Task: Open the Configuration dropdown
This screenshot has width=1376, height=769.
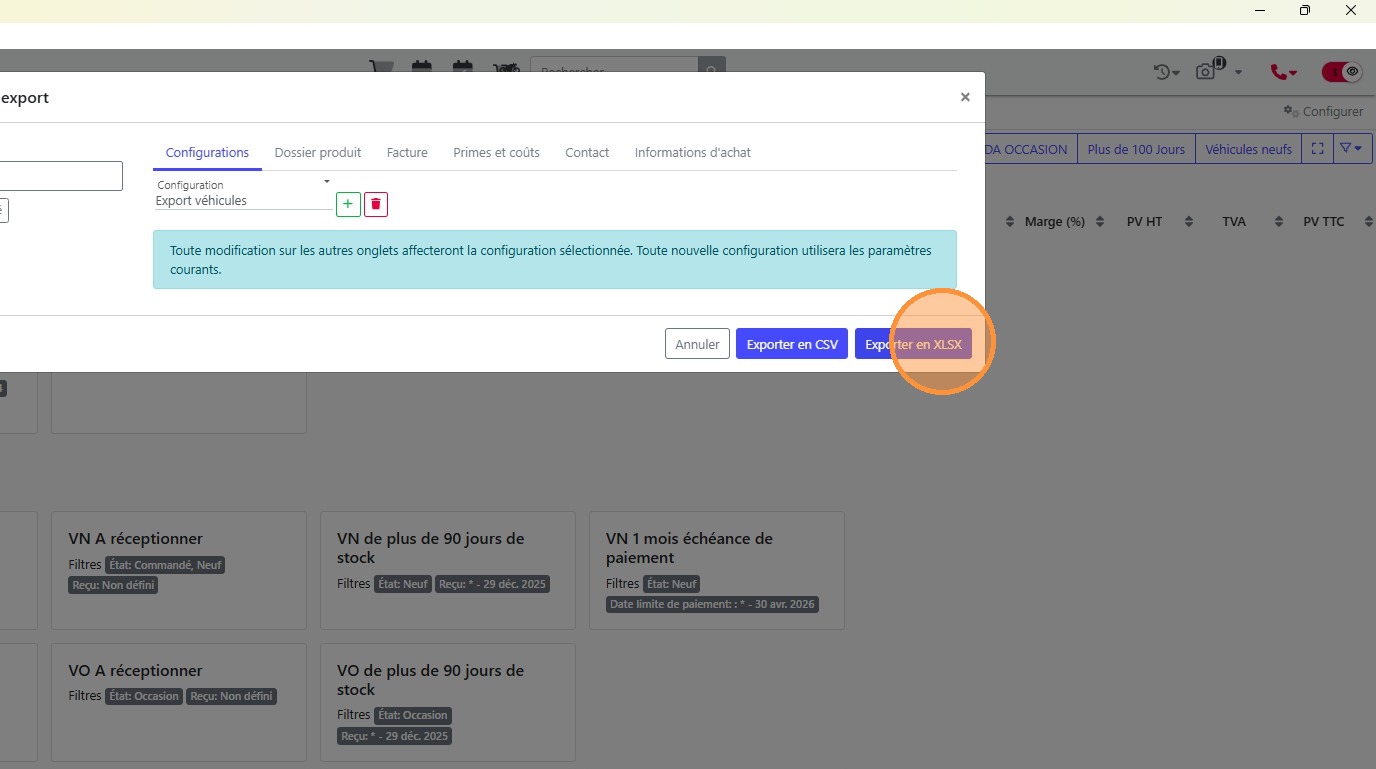Action: 243,194
